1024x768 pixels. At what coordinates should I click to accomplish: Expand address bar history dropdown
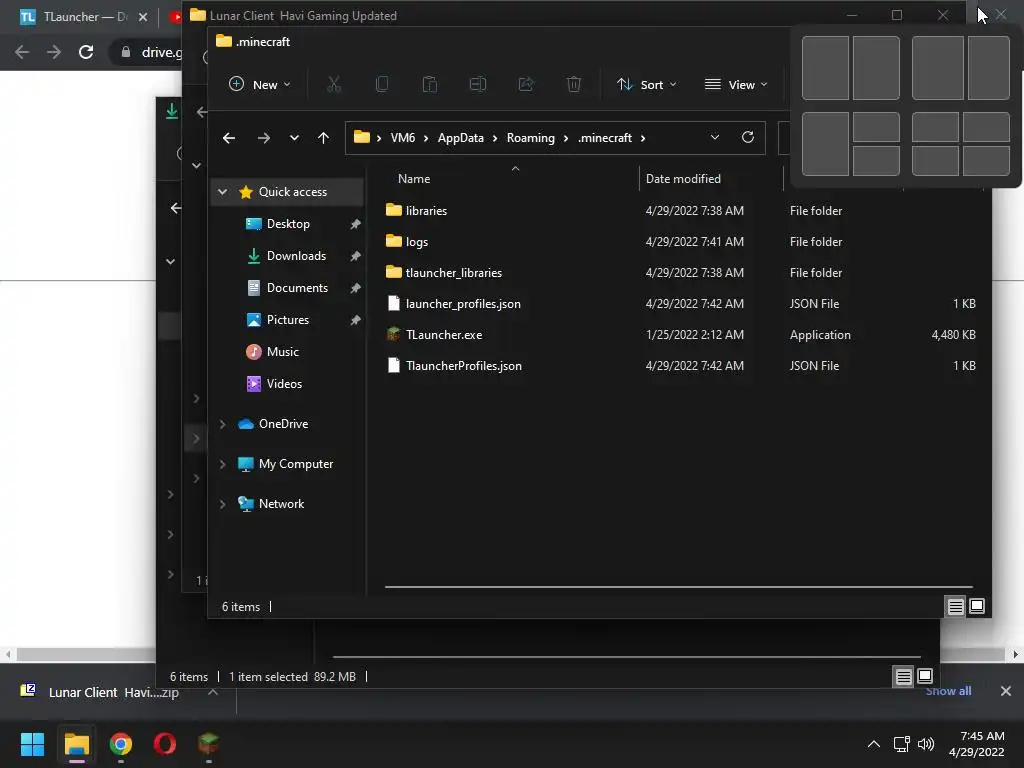tap(714, 137)
